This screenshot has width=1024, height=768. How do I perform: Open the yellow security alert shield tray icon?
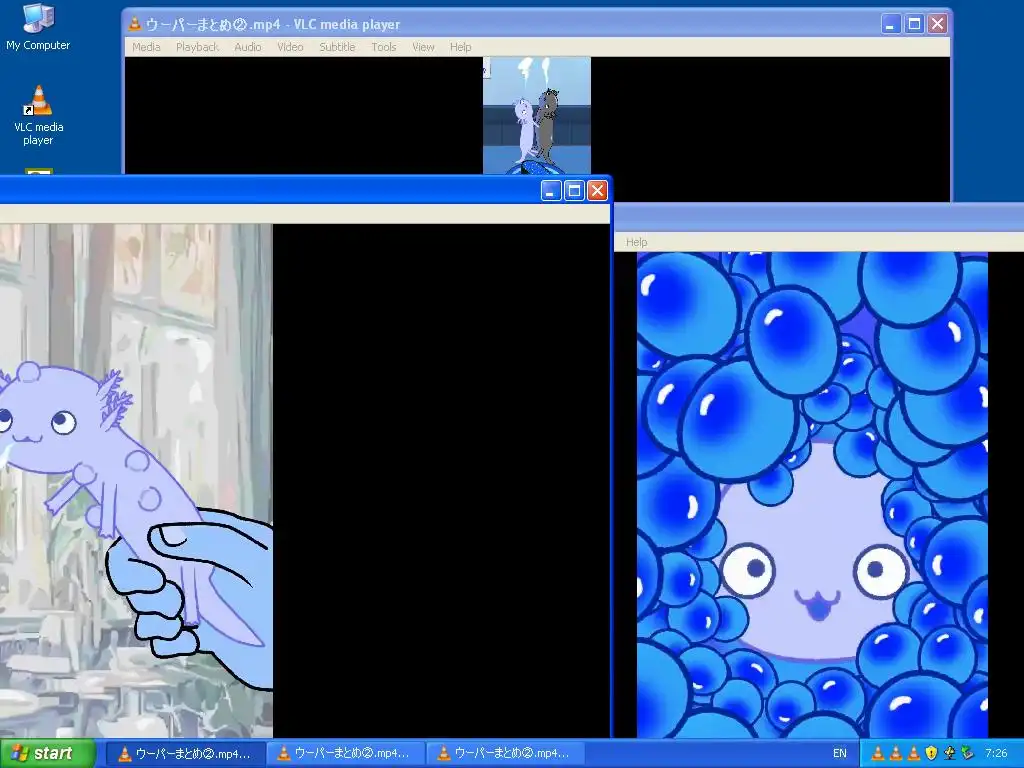[931, 754]
